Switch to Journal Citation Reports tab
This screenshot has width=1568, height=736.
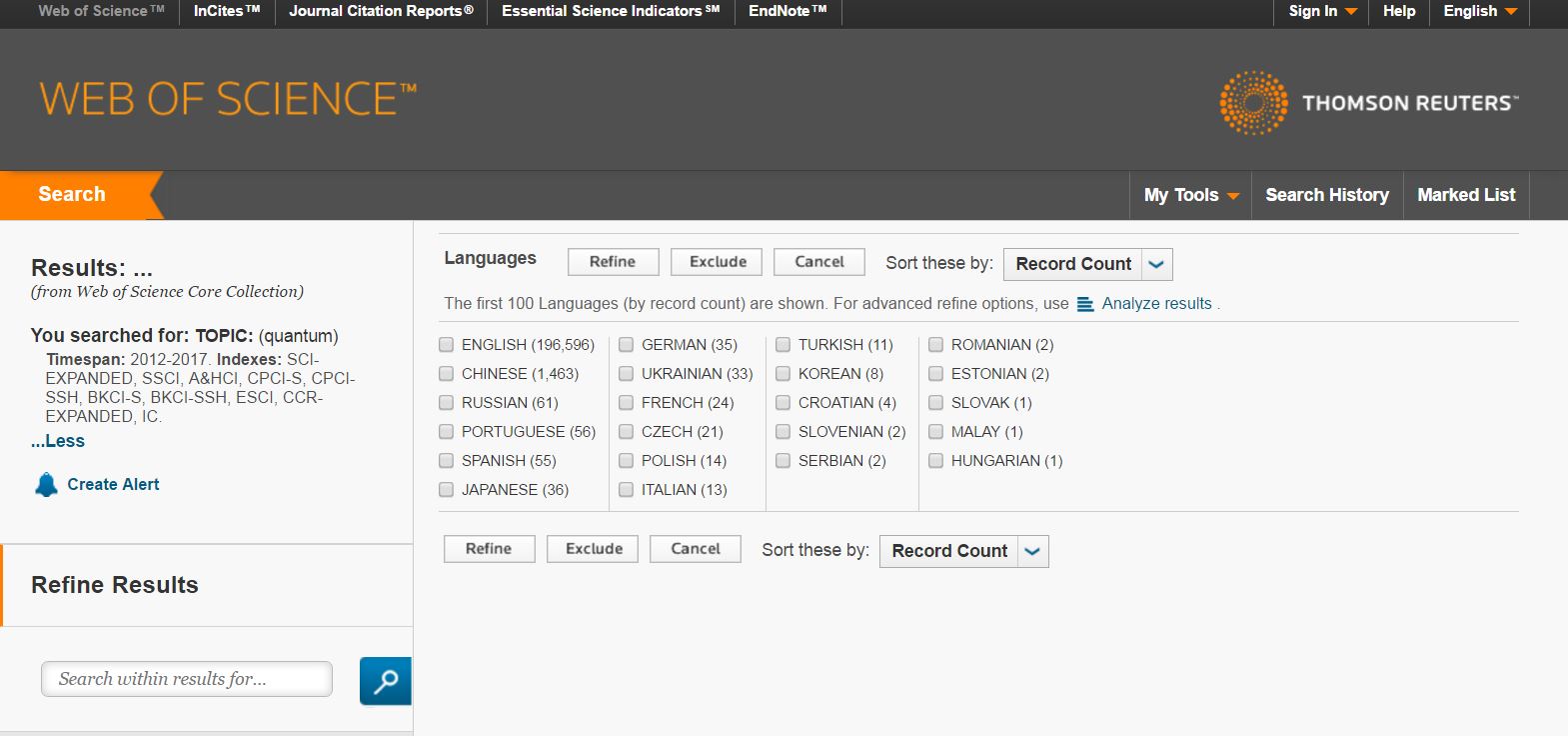click(x=381, y=11)
